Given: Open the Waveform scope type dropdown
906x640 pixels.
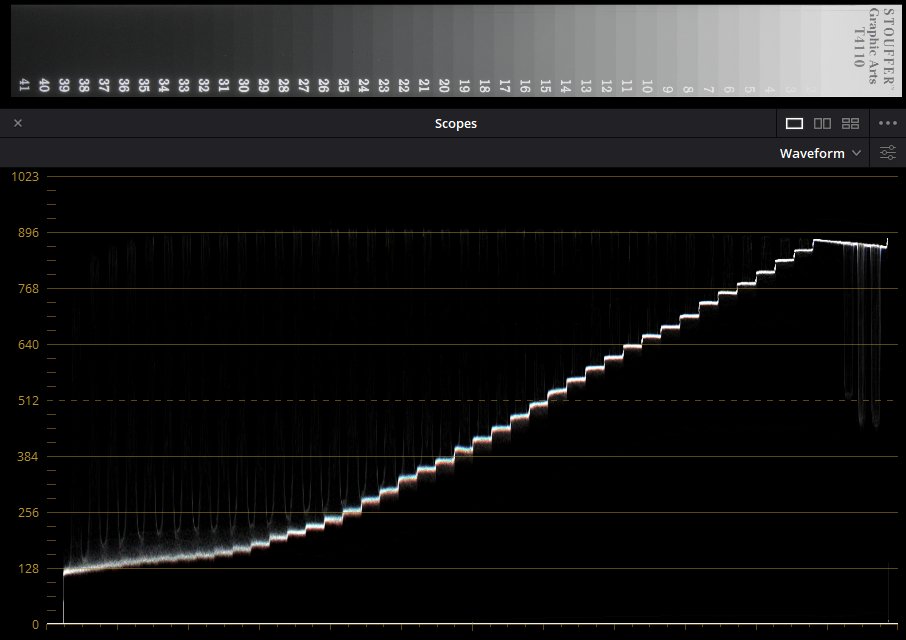Looking at the screenshot, I should pyautogui.click(x=820, y=153).
